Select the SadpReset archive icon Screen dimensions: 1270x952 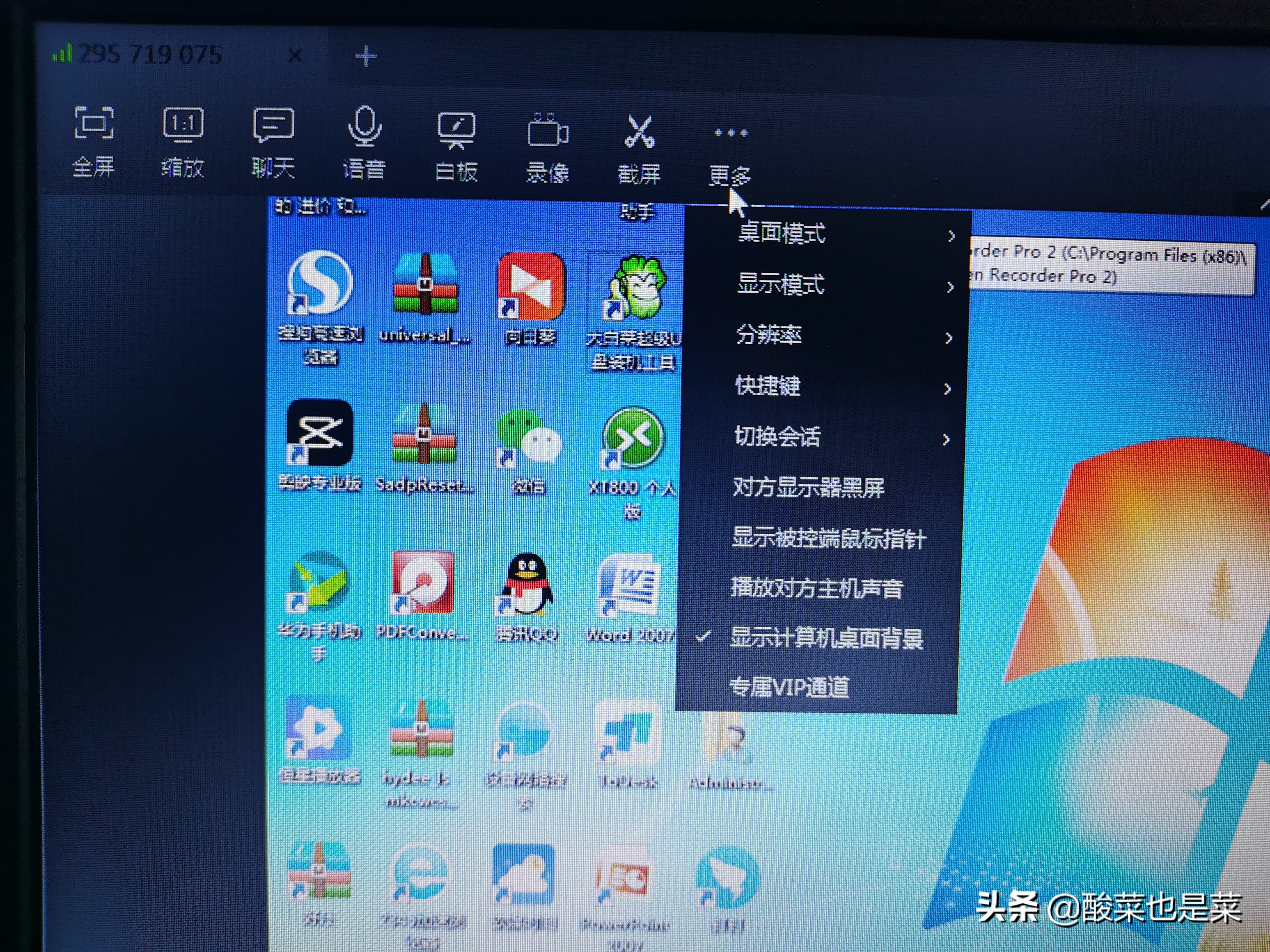424,434
